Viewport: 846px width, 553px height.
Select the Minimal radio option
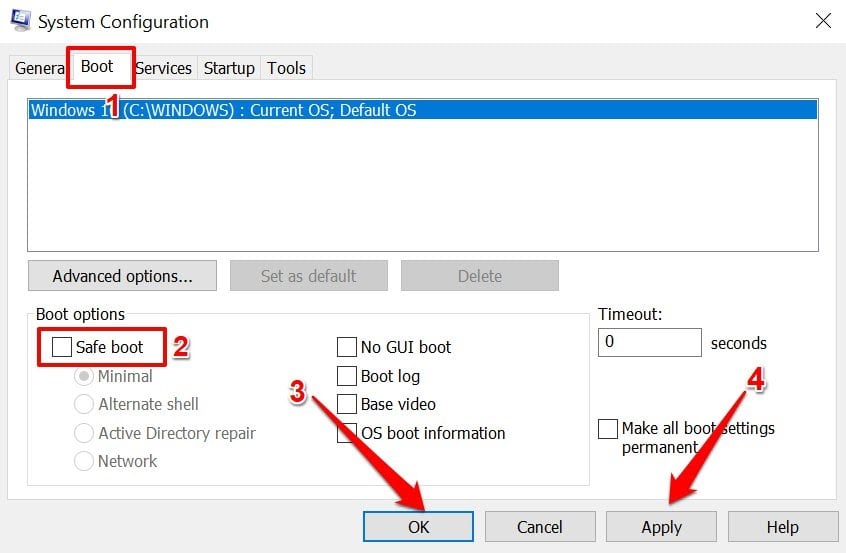[84, 376]
